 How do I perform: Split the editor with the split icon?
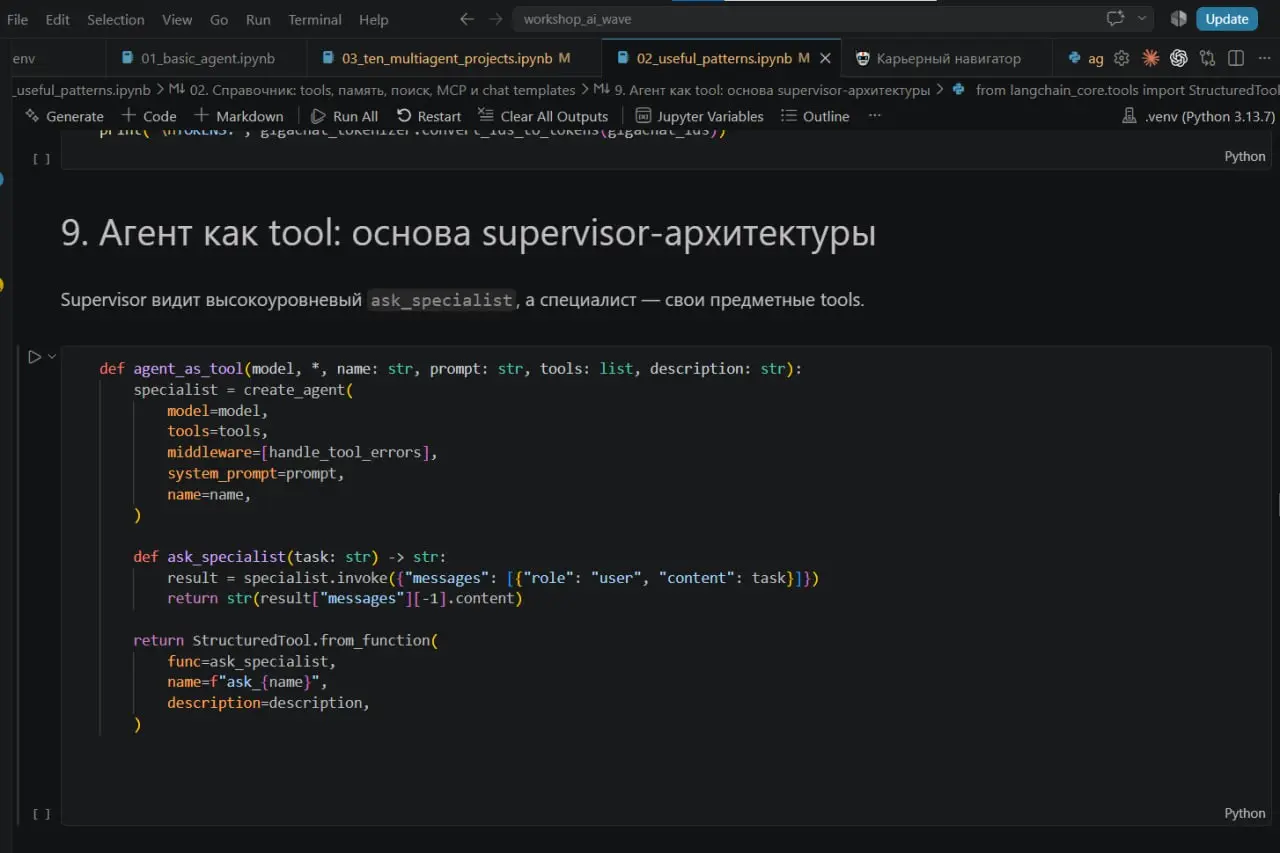1236,58
